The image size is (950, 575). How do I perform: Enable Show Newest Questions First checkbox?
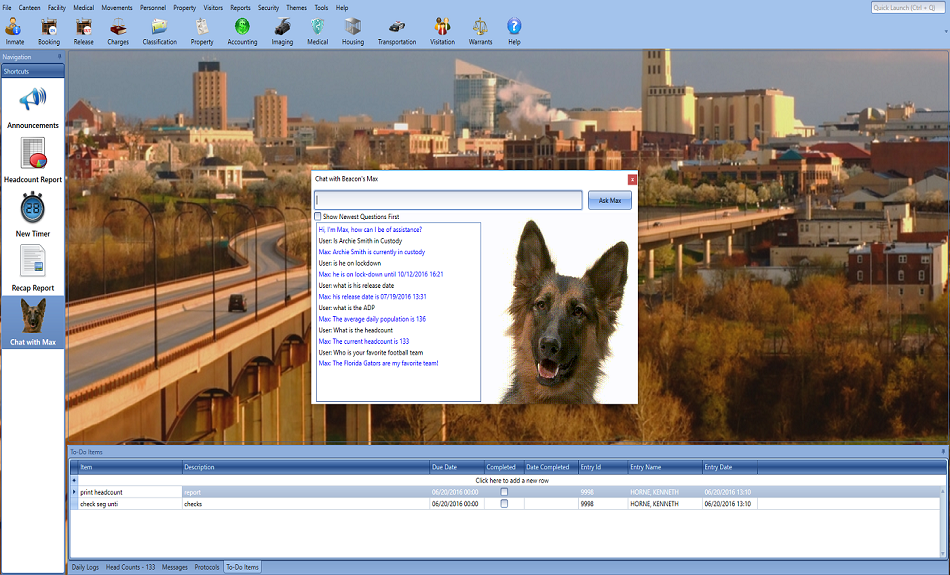[318, 216]
